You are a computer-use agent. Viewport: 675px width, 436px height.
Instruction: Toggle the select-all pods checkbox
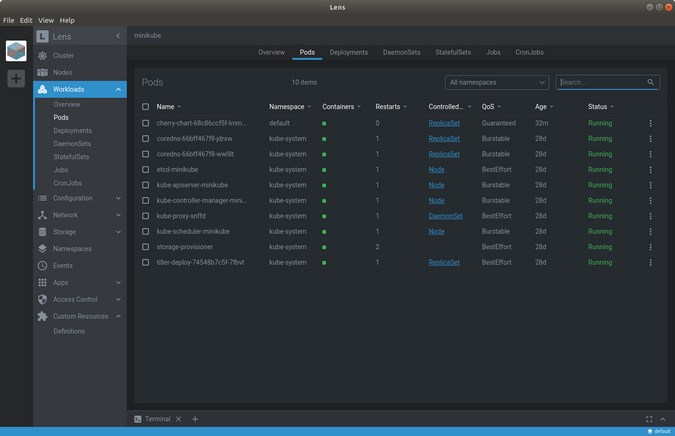[x=146, y=106]
